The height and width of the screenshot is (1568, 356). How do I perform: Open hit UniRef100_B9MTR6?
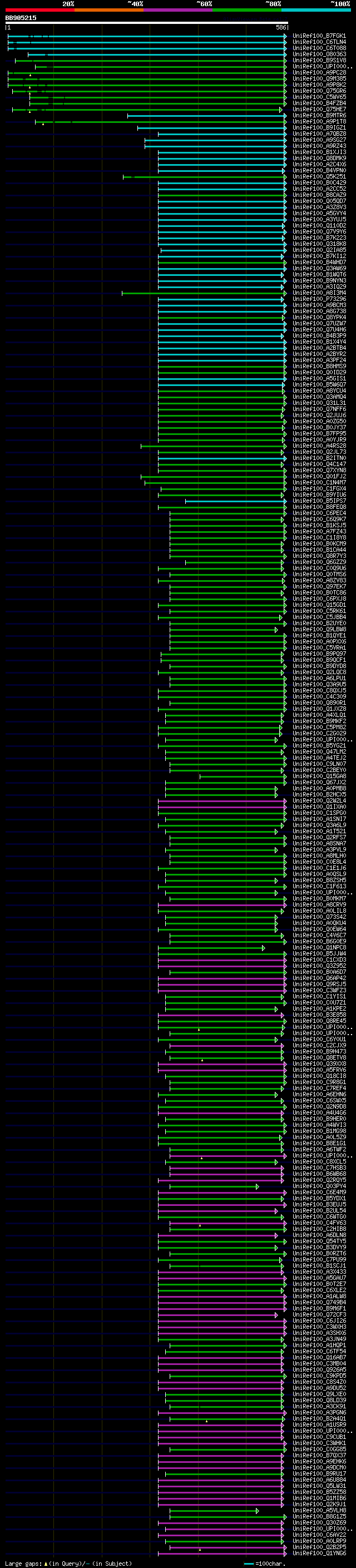319,116
